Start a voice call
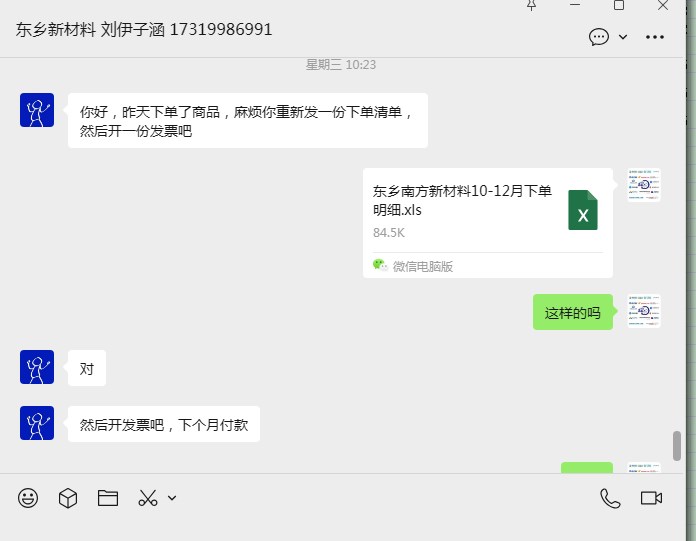Viewport: 696px width, 541px height. [610, 498]
